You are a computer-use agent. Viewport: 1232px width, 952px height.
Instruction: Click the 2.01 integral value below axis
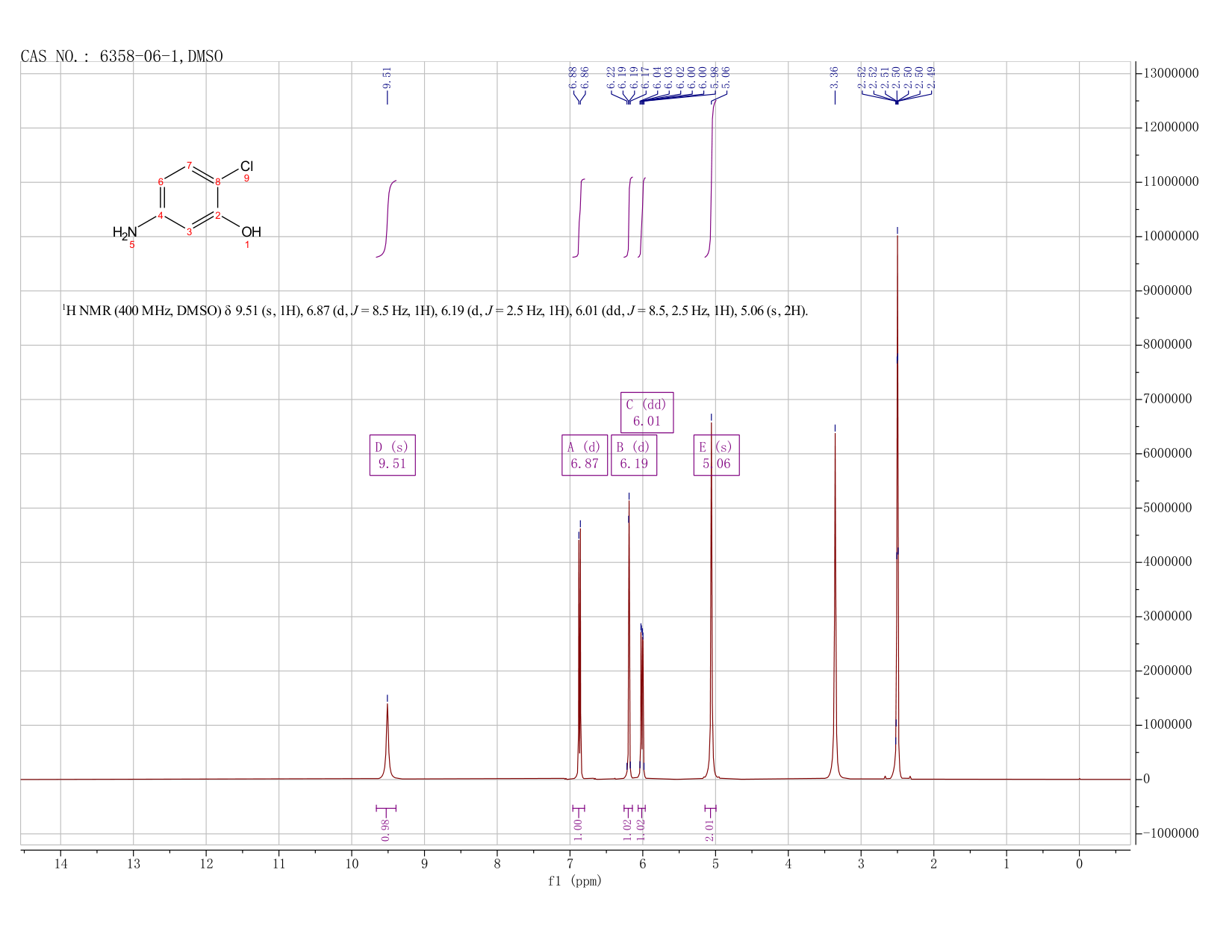[710, 830]
